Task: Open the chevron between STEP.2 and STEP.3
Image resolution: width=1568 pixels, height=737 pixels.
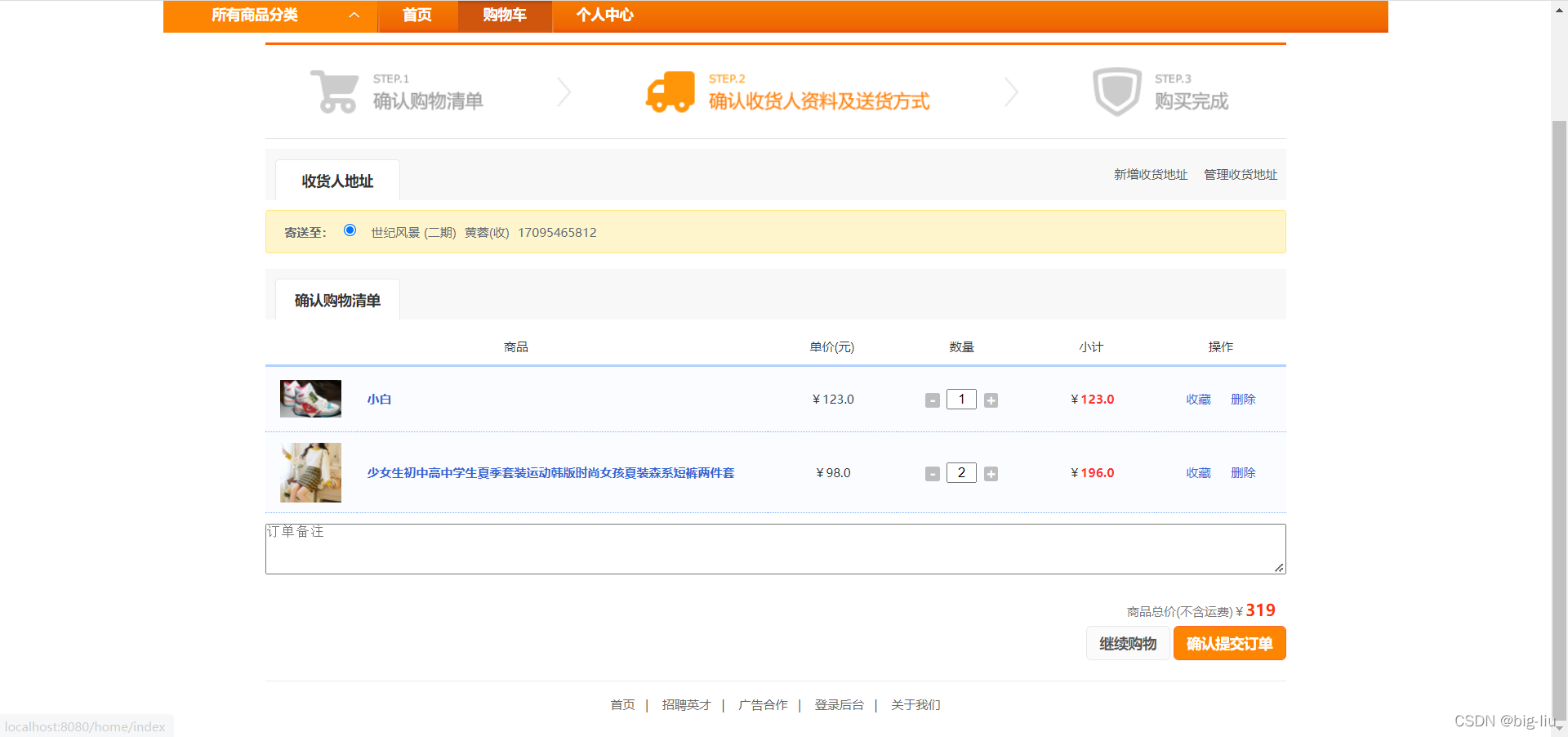Action: [1011, 92]
